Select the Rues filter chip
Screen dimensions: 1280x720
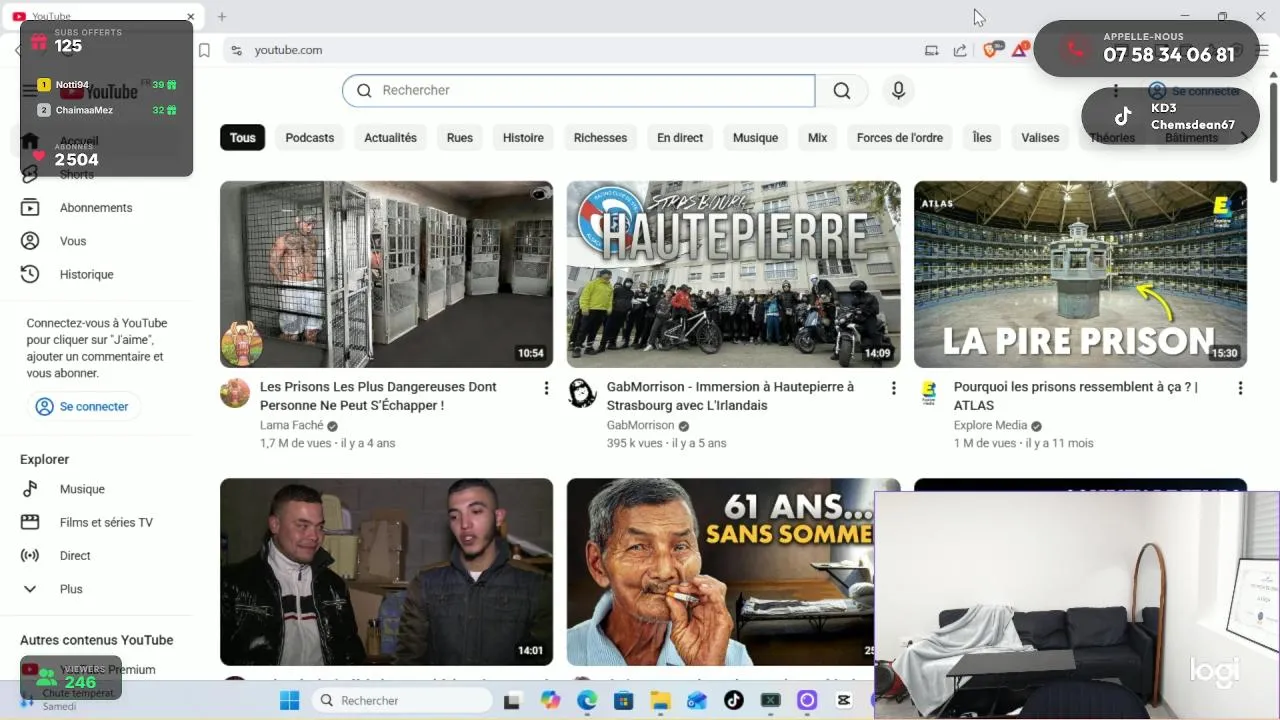(x=460, y=138)
